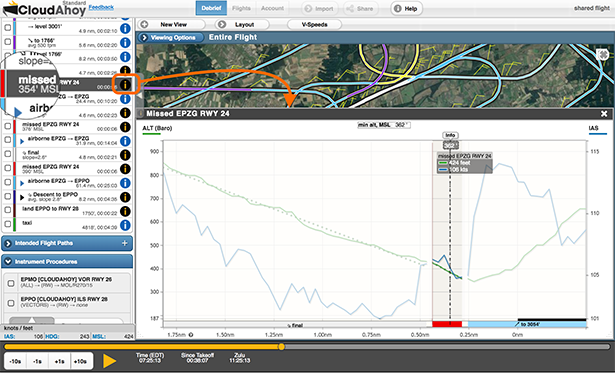Click the Info marker above the chart cursor
Image resolution: width=615 pixels, height=373 pixels.
pyautogui.click(x=450, y=135)
